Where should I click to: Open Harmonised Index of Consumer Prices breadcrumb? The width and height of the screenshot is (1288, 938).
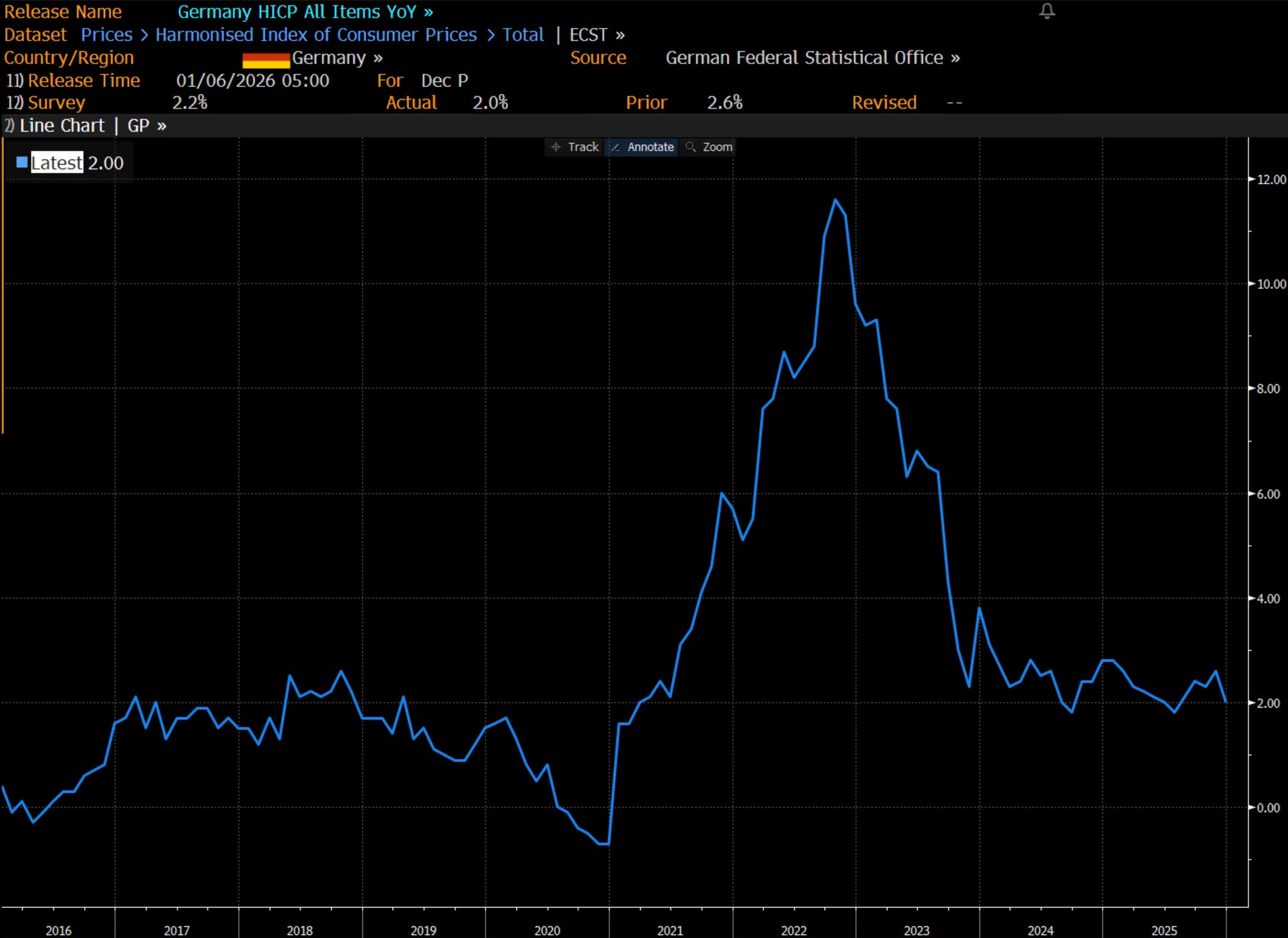[x=315, y=35]
